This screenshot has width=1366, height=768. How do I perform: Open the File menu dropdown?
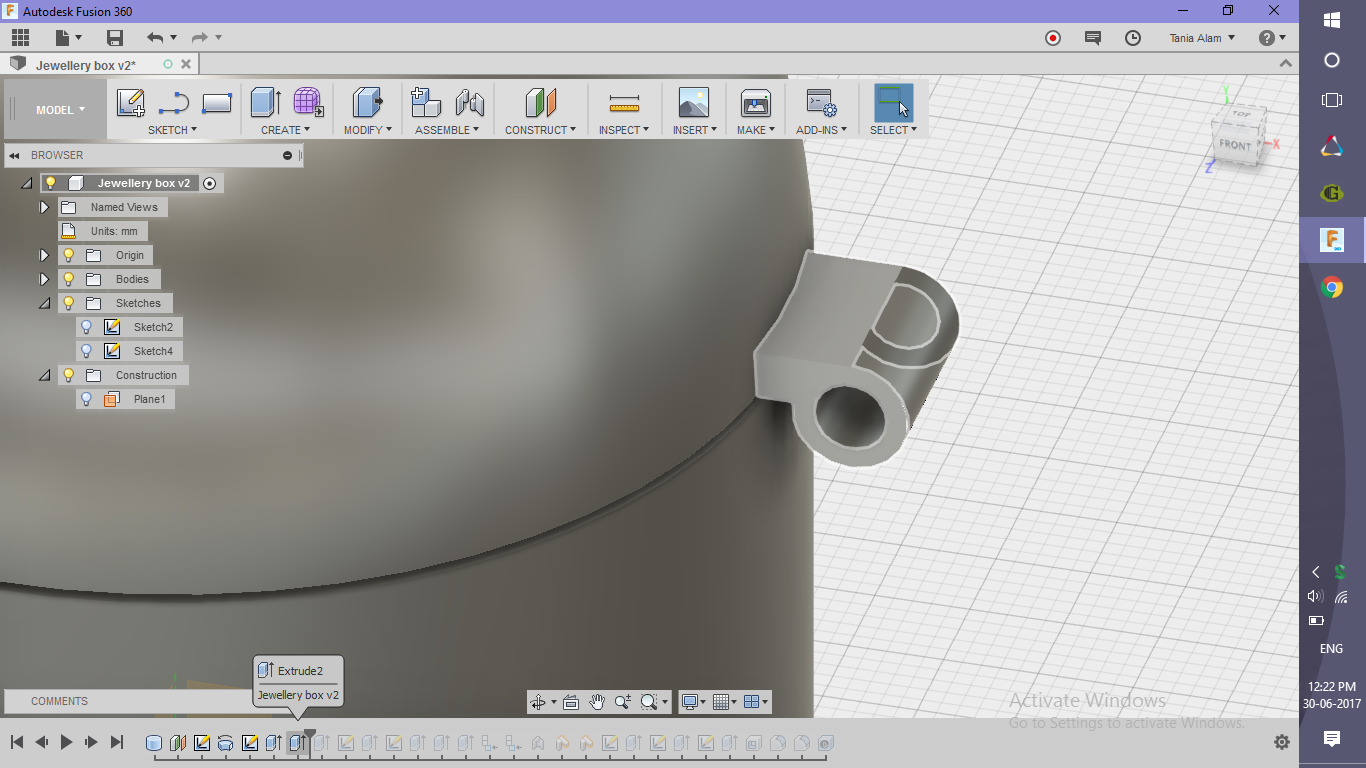tap(69, 38)
